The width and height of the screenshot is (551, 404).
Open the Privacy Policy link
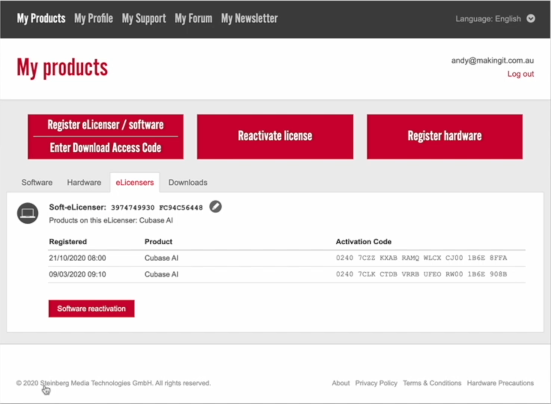pos(376,383)
